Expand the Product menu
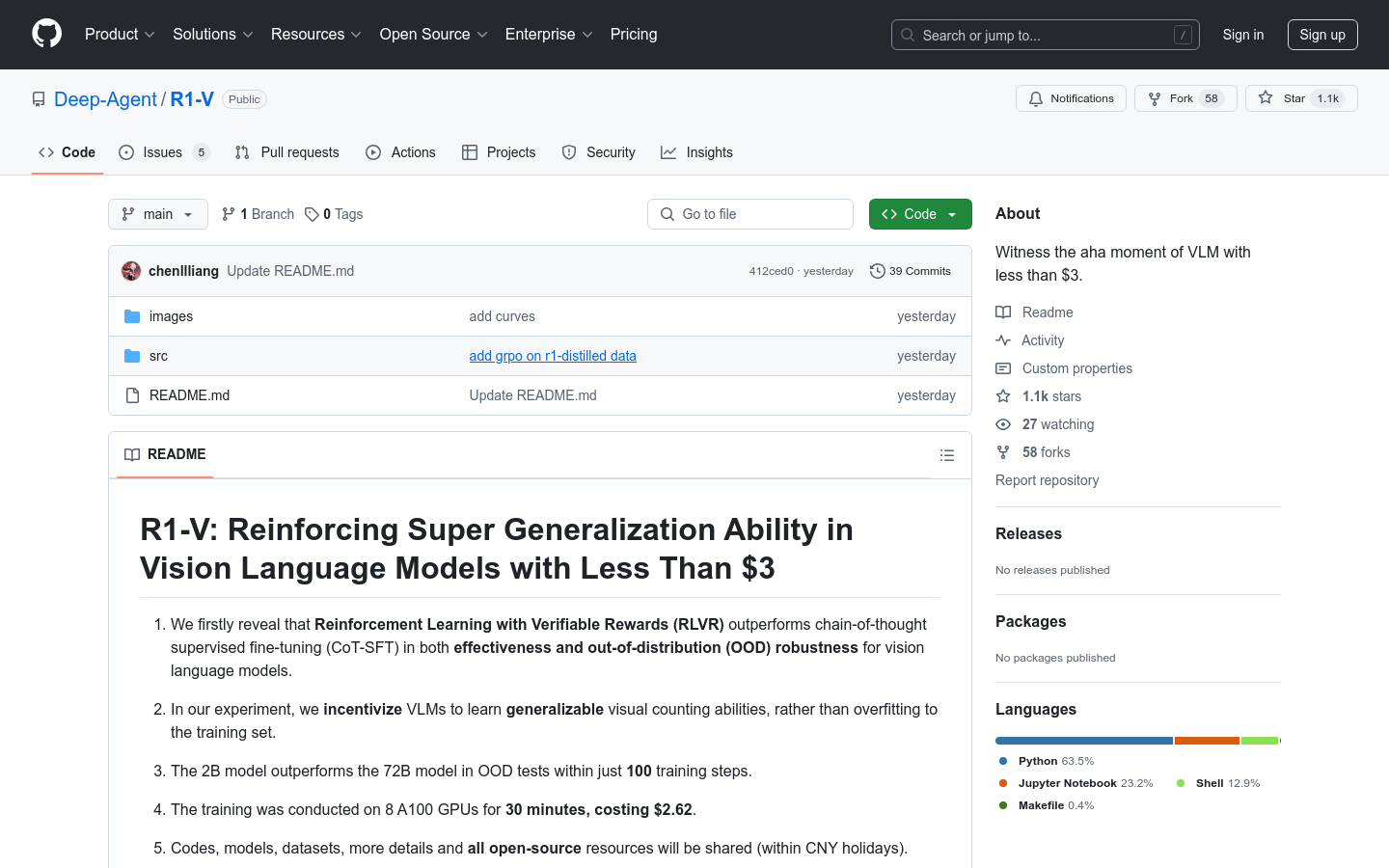The height and width of the screenshot is (868, 1389). tap(120, 35)
